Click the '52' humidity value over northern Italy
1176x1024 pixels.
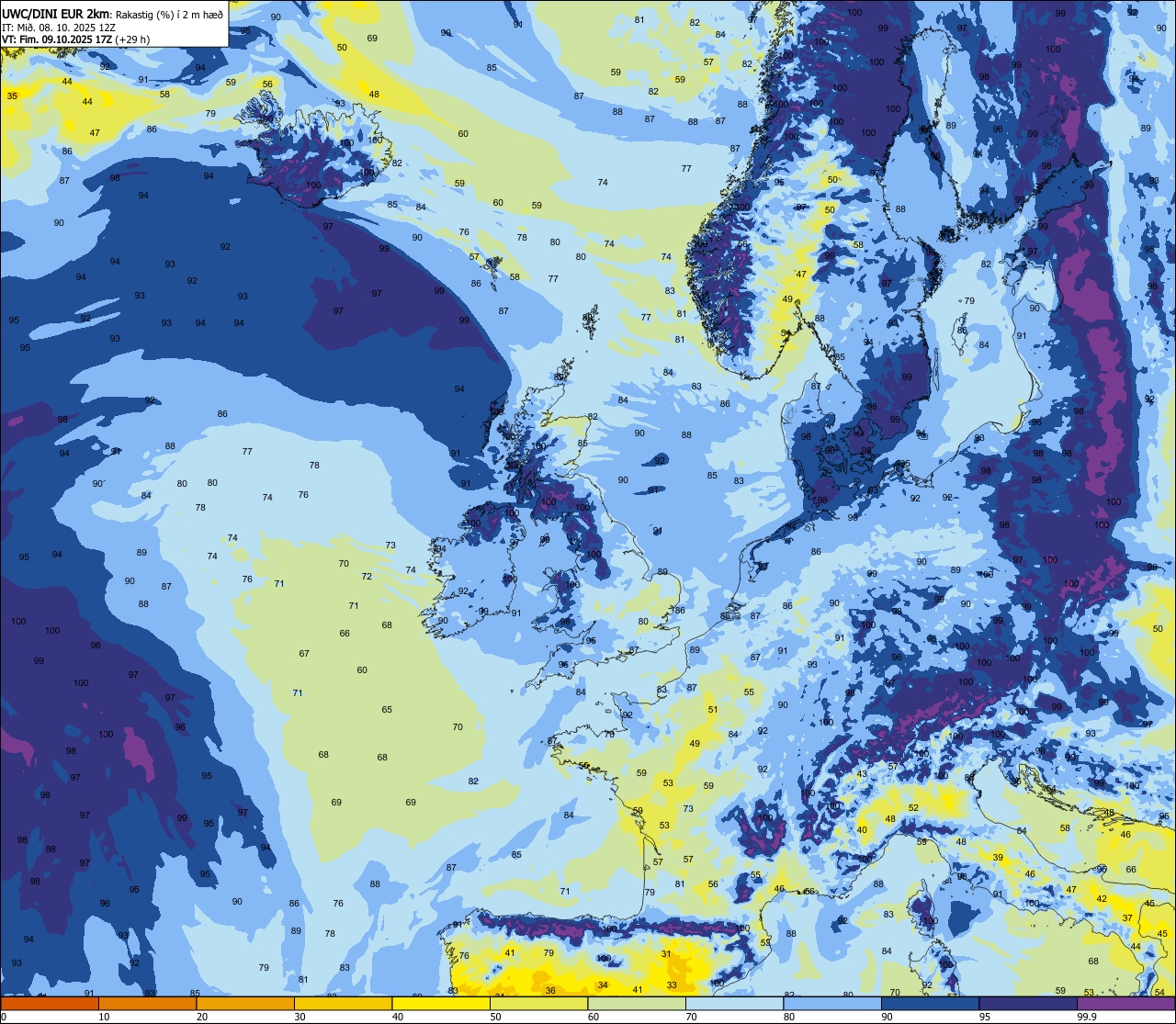[913, 807]
